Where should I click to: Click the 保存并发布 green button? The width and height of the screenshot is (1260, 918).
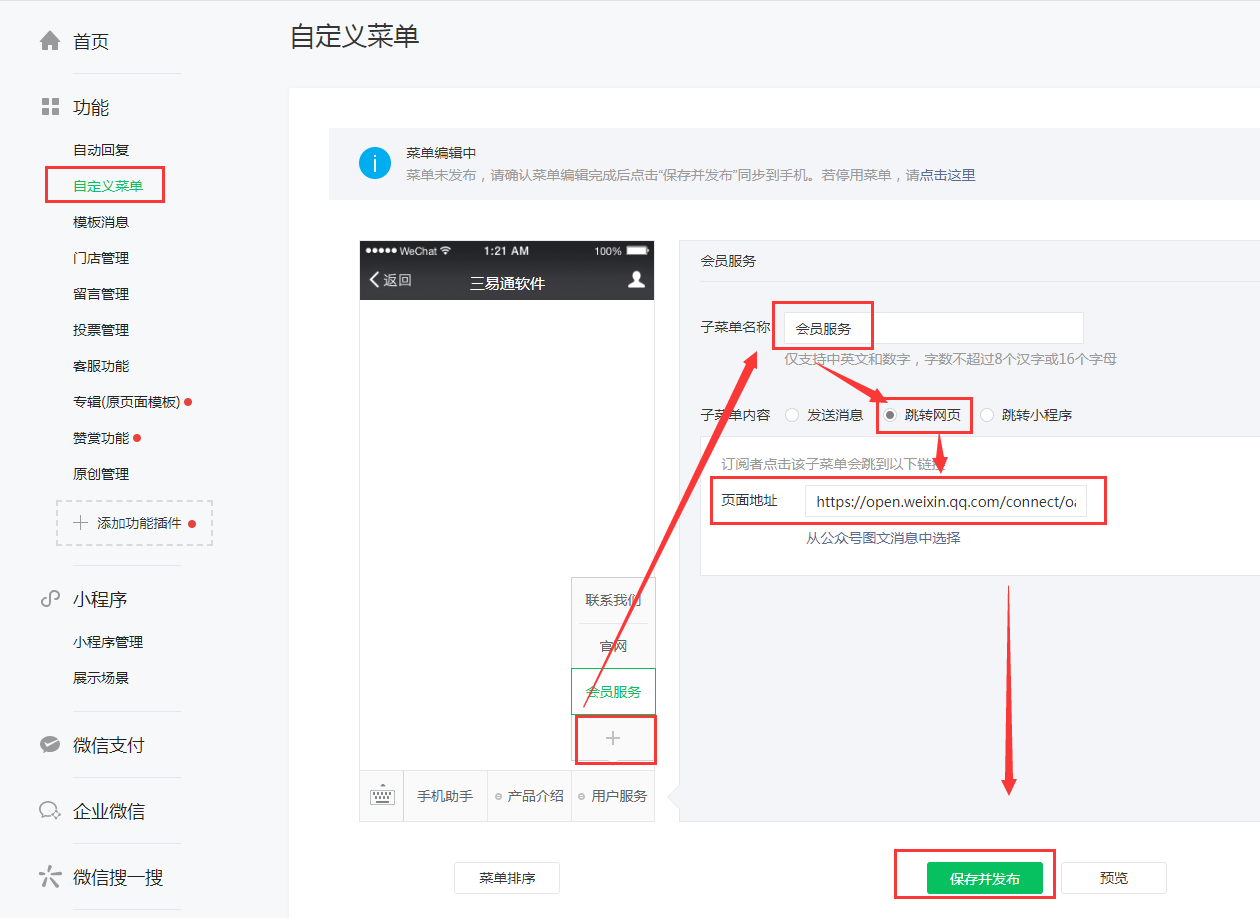tap(985, 878)
